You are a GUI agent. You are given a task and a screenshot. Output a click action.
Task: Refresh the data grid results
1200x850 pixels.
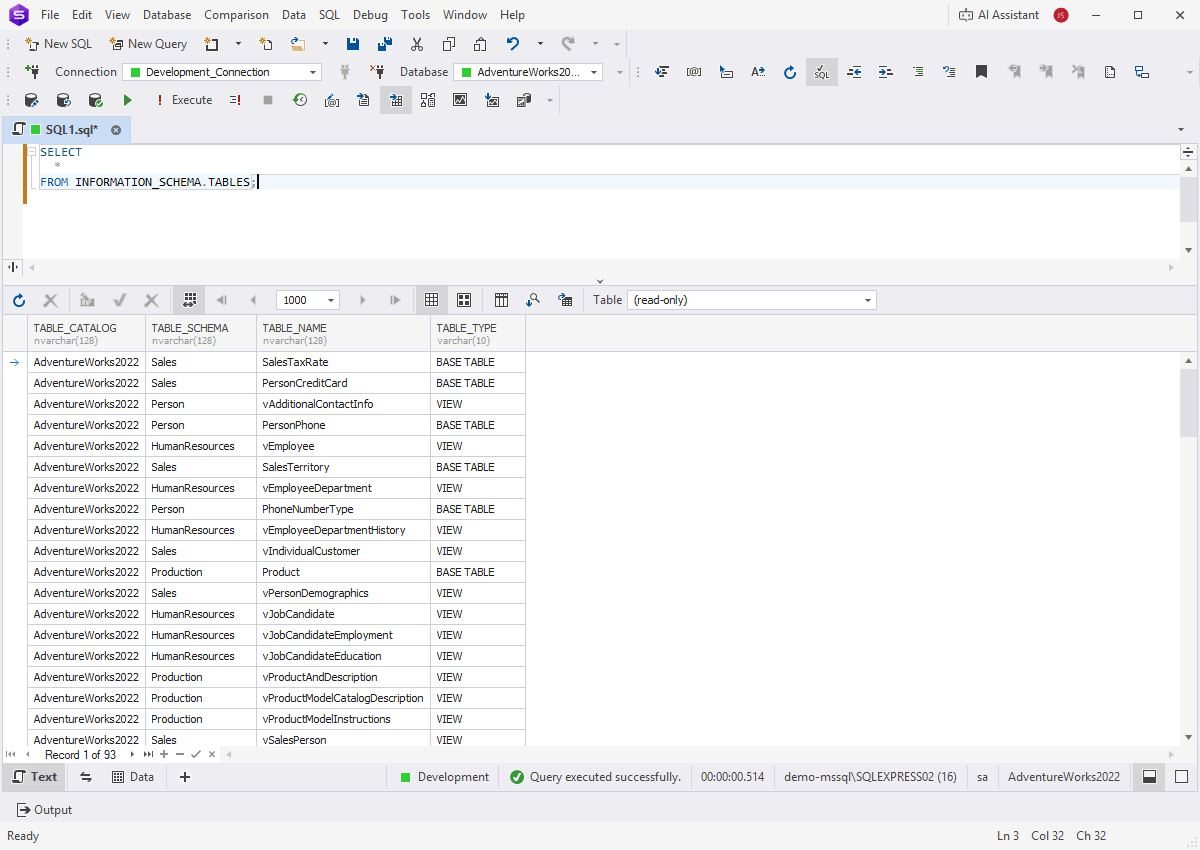19,300
